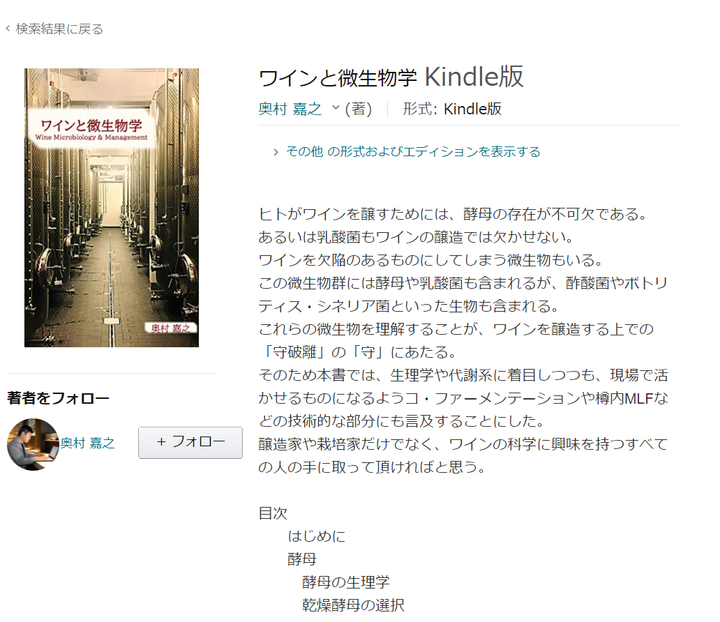
Task: Click the 目次 heading in the description
Action: 273,513
